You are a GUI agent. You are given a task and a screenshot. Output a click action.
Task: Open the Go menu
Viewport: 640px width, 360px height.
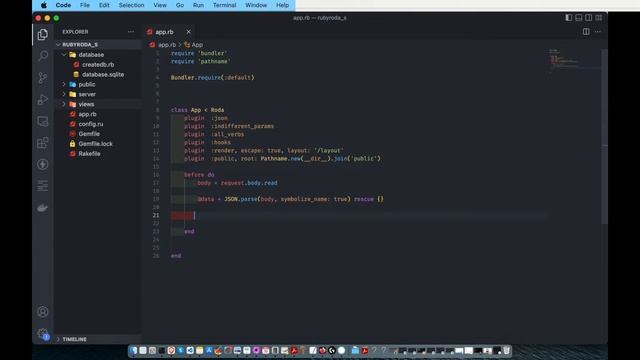(180, 5)
